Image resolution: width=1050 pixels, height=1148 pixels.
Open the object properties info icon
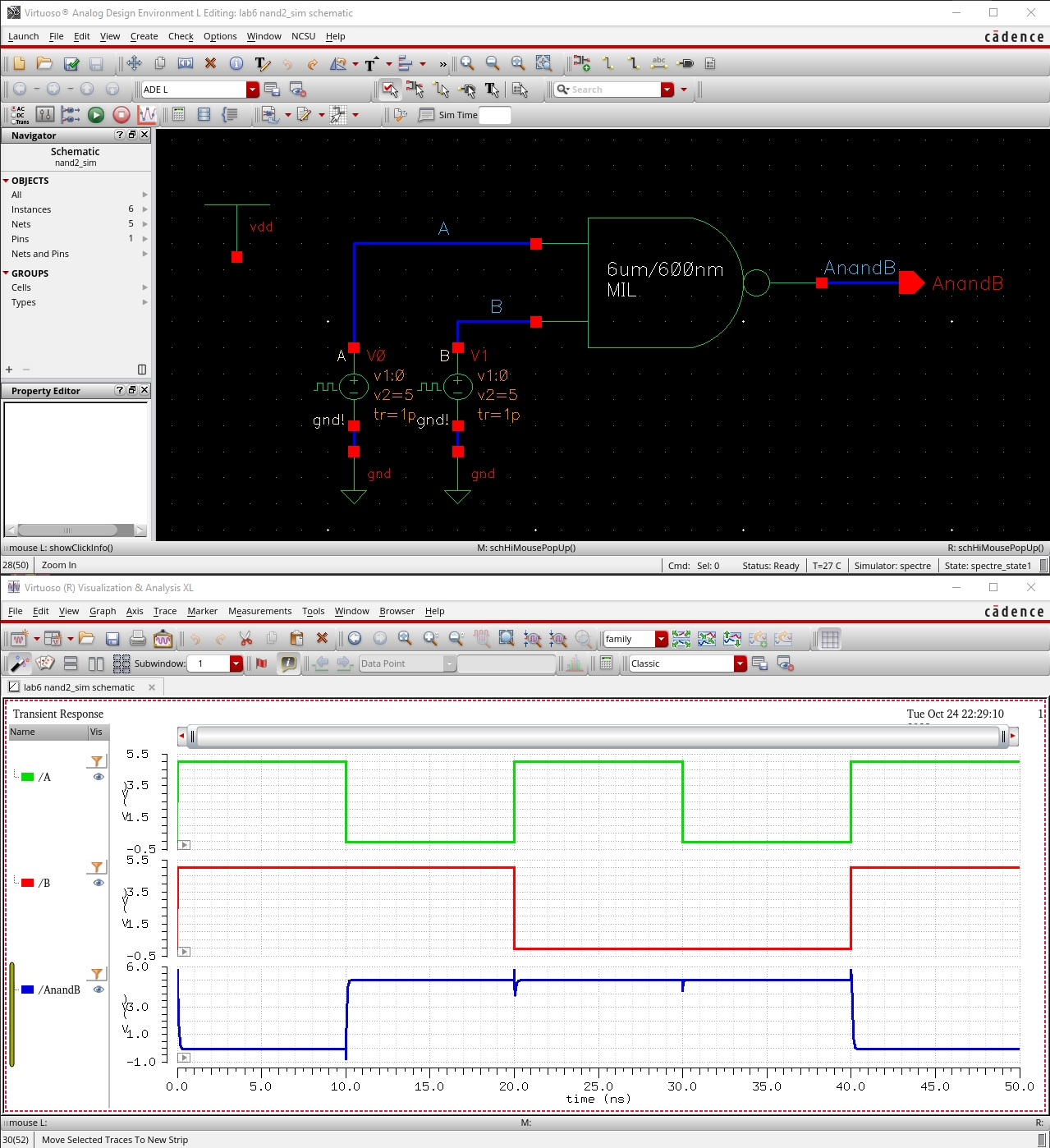236,63
